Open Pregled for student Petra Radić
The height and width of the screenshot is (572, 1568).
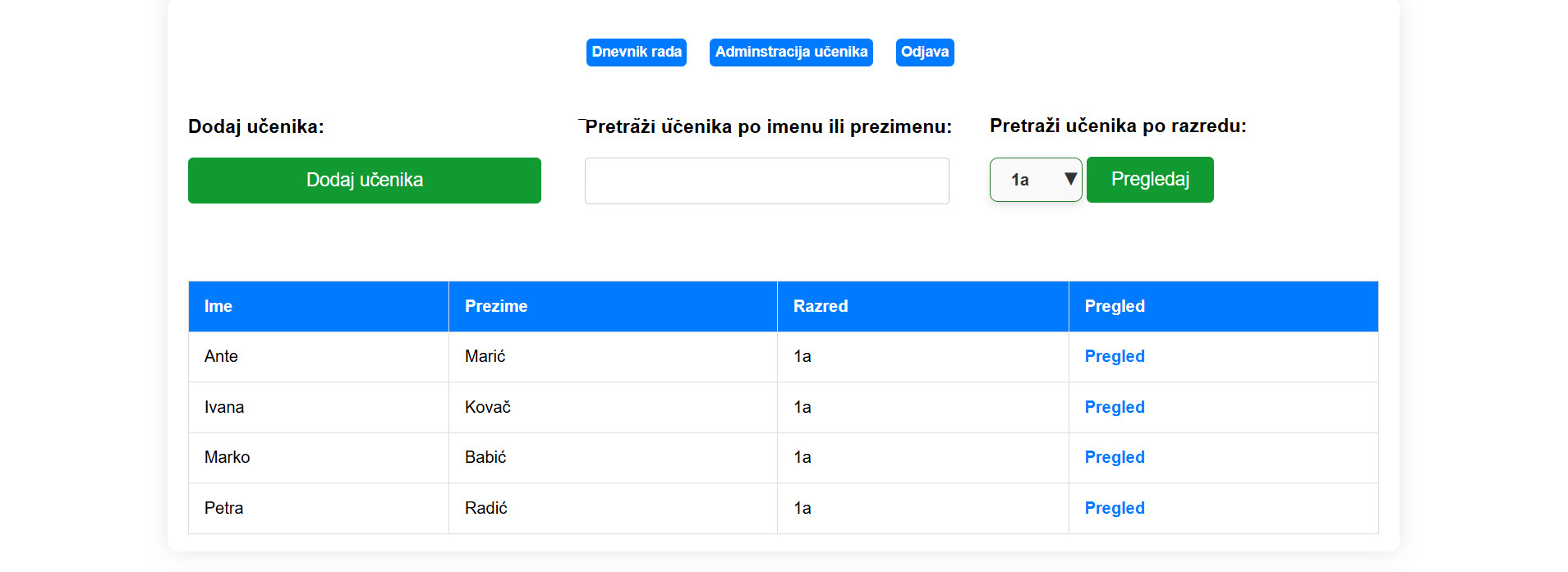point(1114,508)
